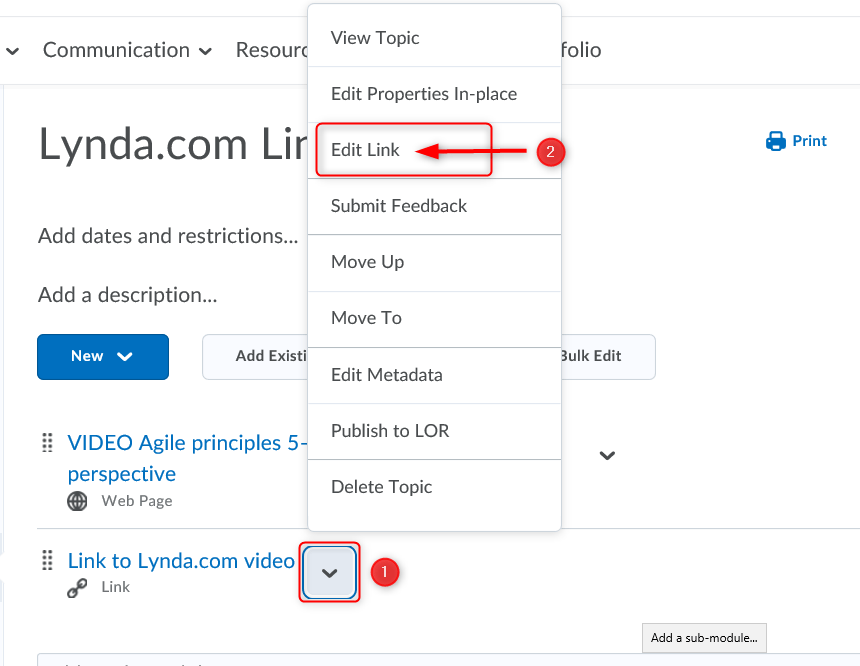Click the drag handle beside VIDEO Agile principles
This screenshot has height=666, width=860.
[x=47, y=443]
